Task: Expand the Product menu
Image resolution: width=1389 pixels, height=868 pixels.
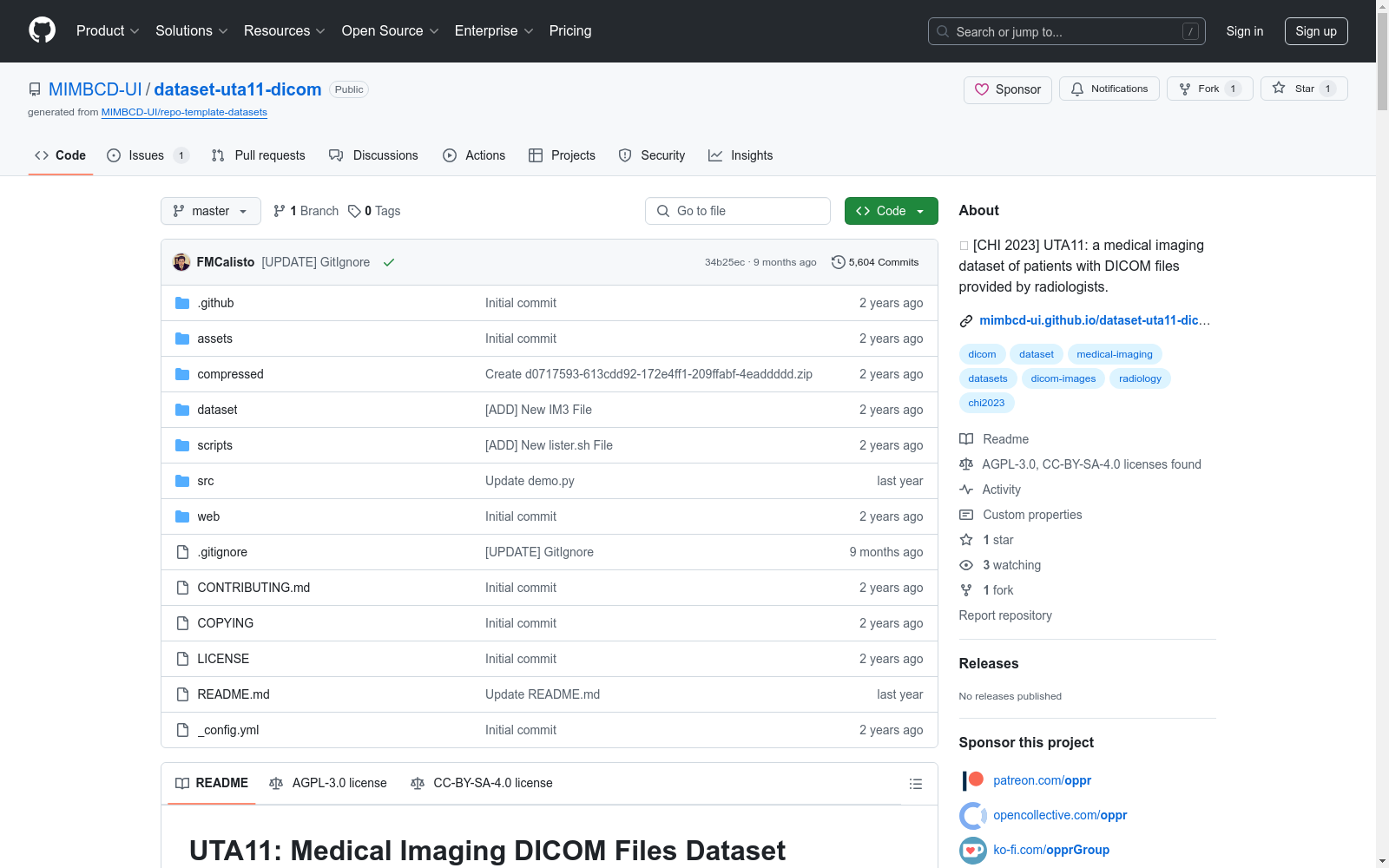Action: [108, 31]
